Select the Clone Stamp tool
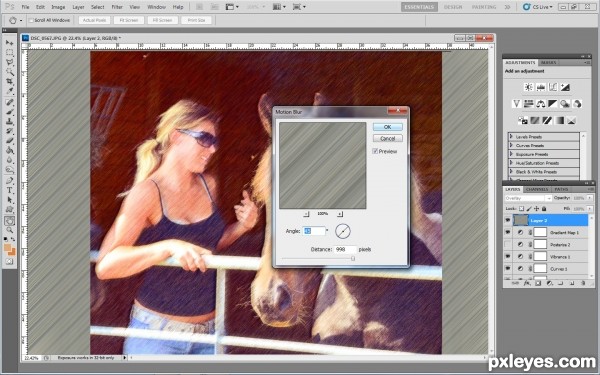 9,122
